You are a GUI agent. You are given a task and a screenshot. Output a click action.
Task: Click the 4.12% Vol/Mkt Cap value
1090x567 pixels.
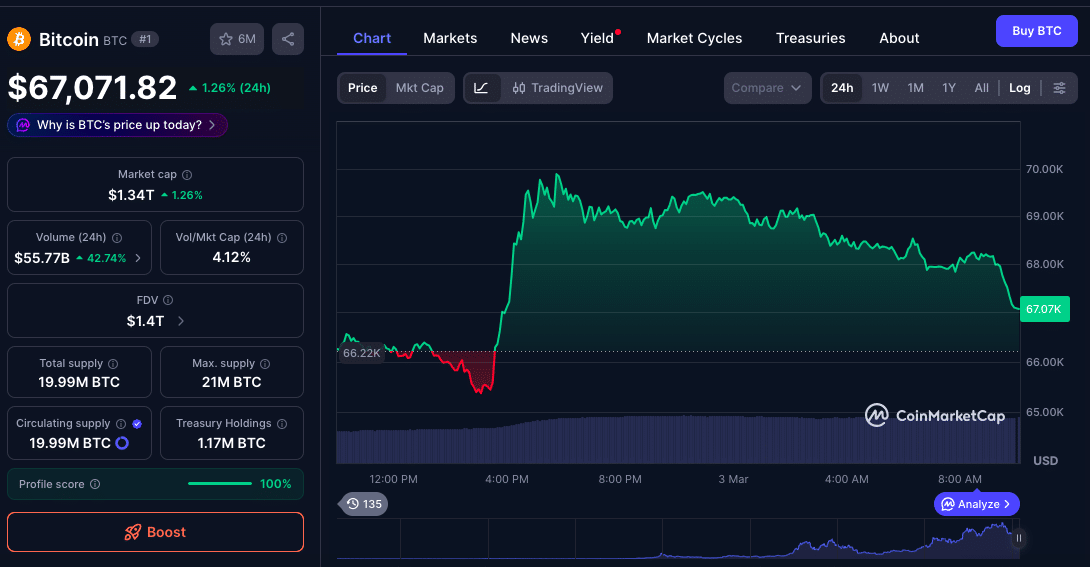(231, 258)
